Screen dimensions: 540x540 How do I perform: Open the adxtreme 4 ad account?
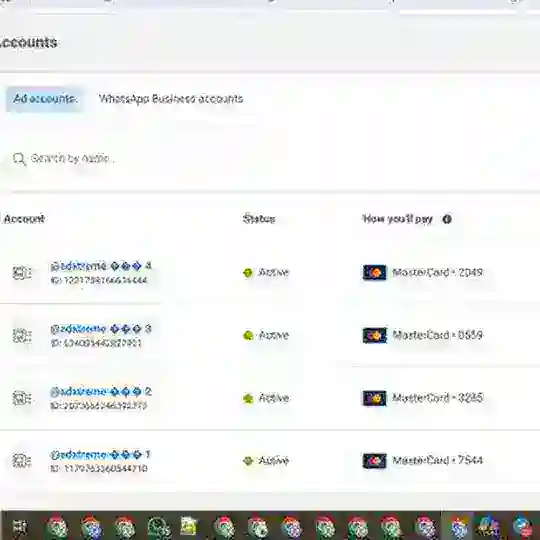(101, 266)
